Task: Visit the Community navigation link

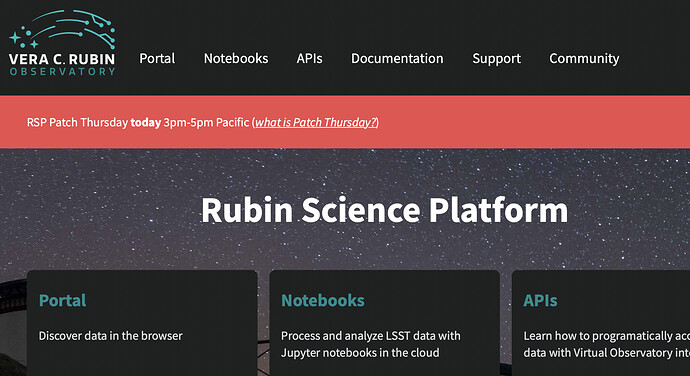Action: [x=584, y=59]
